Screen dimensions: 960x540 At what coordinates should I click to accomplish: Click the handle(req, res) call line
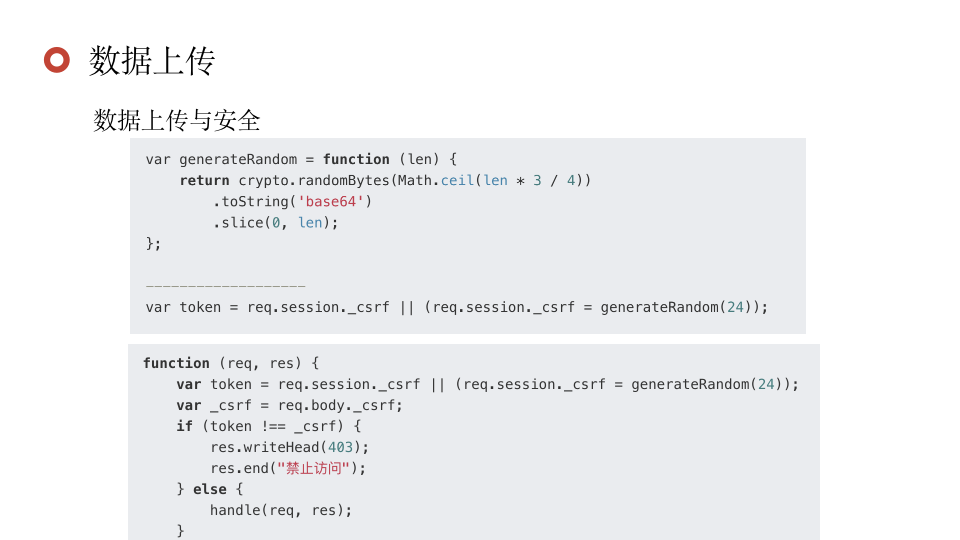pos(281,510)
